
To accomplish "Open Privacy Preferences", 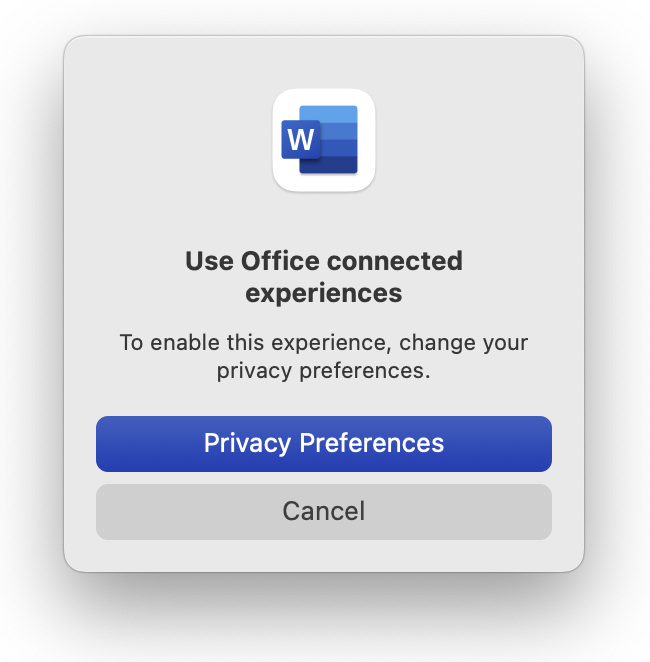I will tap(324, 443).
